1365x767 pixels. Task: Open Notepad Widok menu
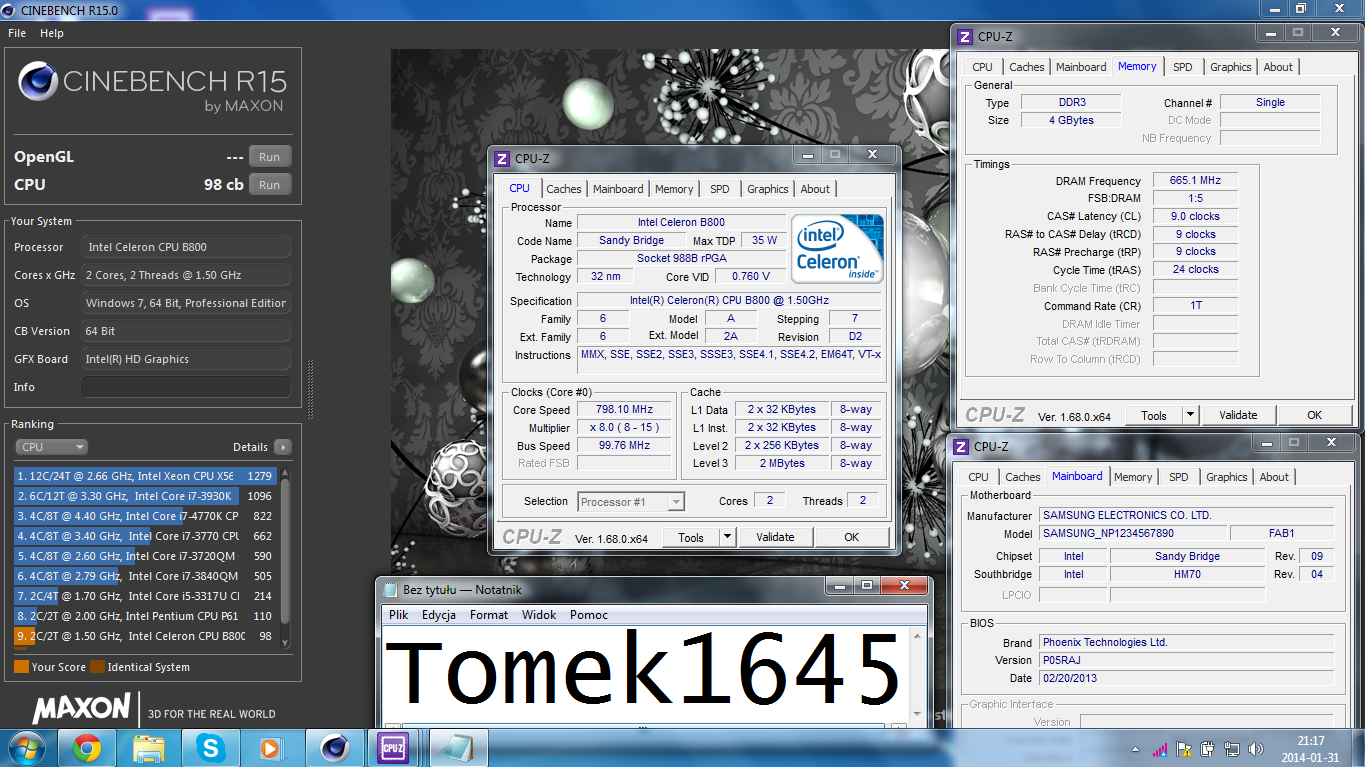[539, 615]
